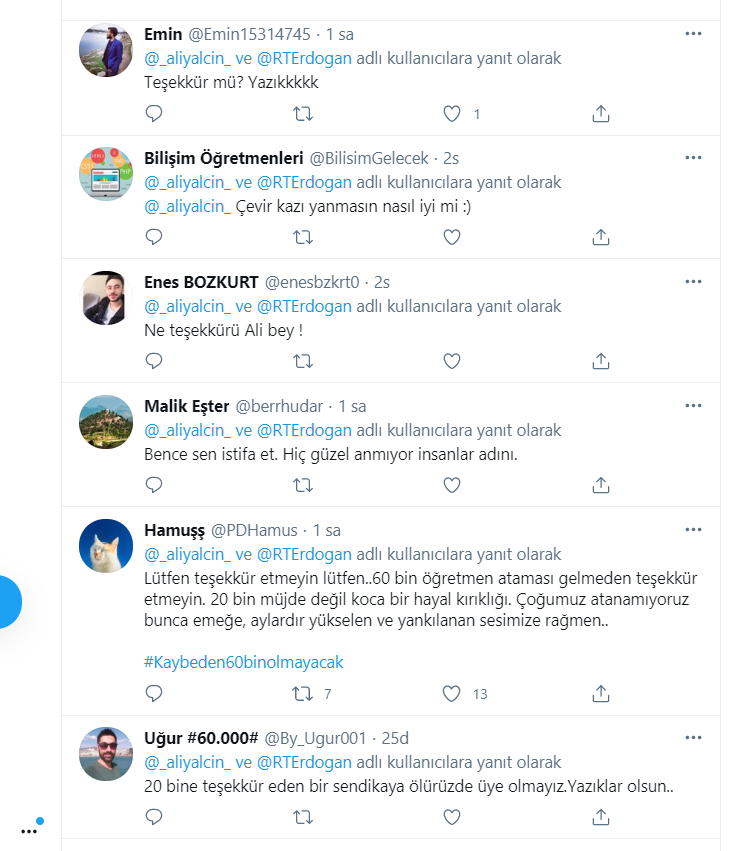
Task: Share Enes BOZKURT's tweet
Action: coord(601,361)
